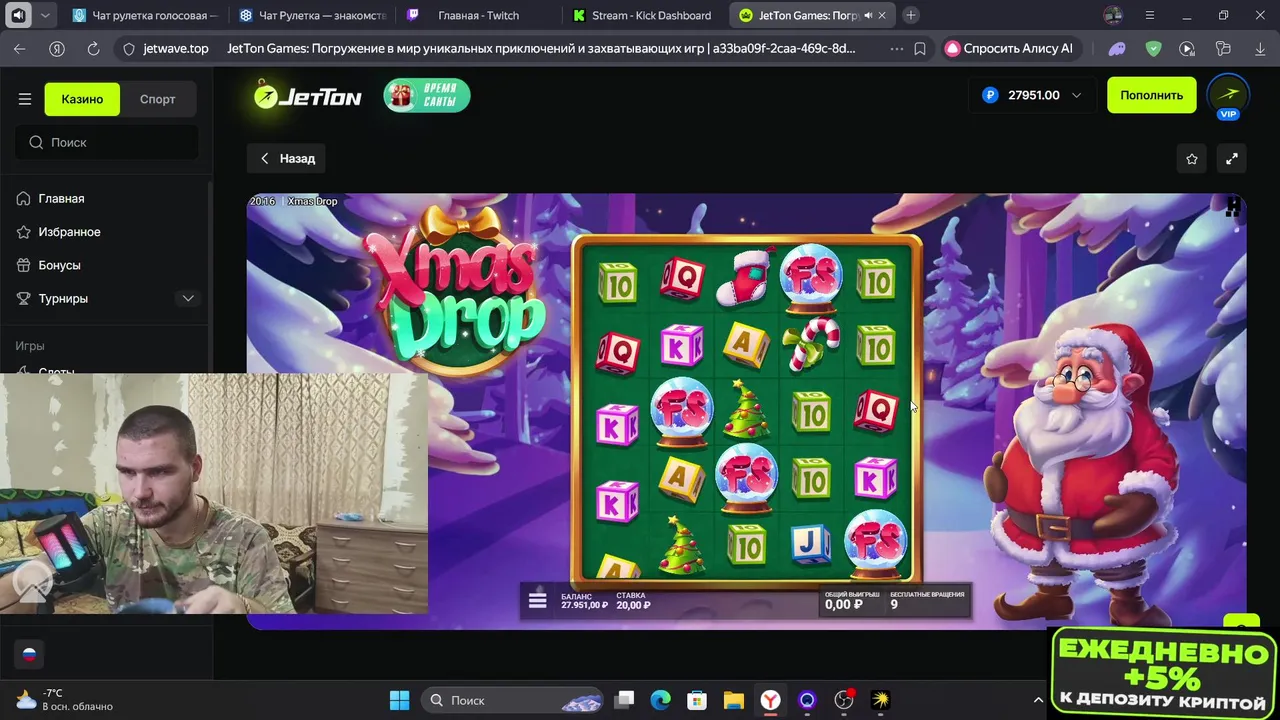Open the VIP profile avatar
Image resolution: width=1280 pixels, height=720 pixels.
(1228, 96)
